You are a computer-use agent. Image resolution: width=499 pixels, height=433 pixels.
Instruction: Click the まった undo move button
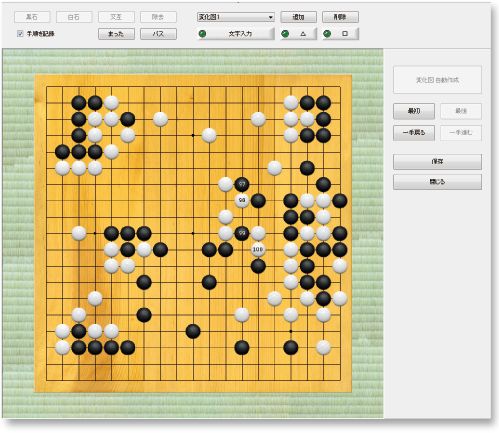[116, 34]
